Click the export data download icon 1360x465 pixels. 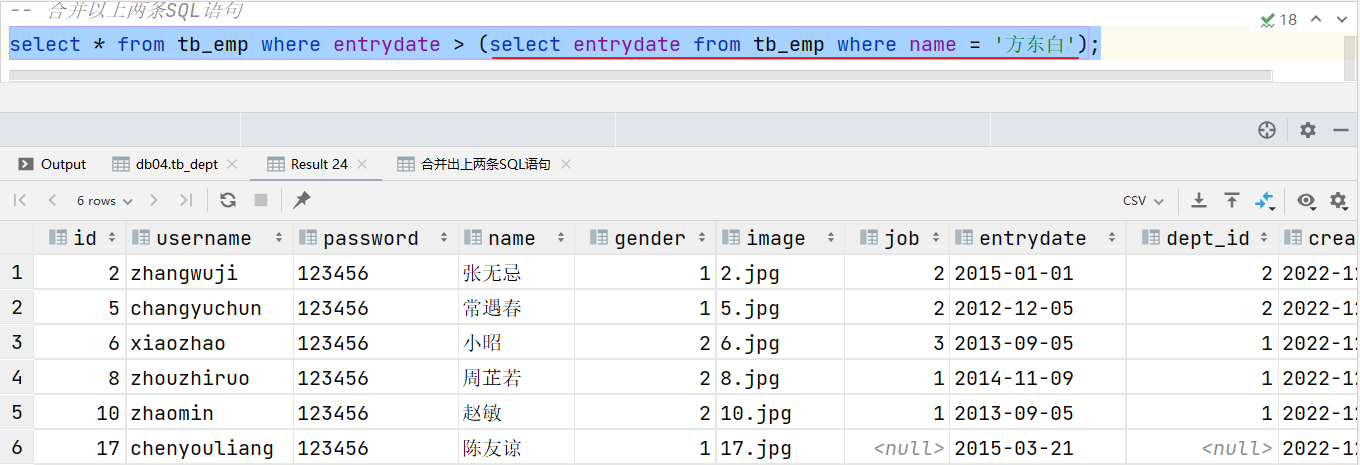1199,201
